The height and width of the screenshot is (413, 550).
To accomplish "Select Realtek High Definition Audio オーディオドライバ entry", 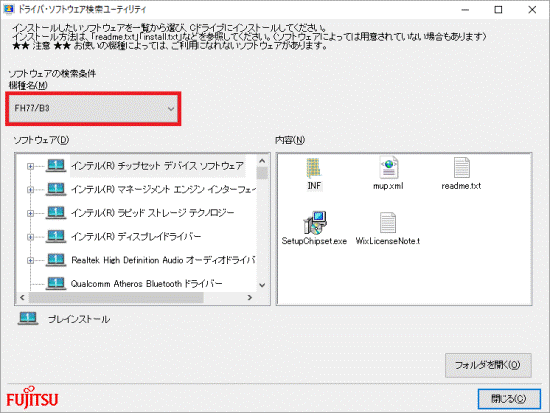I will click(163, 260).
